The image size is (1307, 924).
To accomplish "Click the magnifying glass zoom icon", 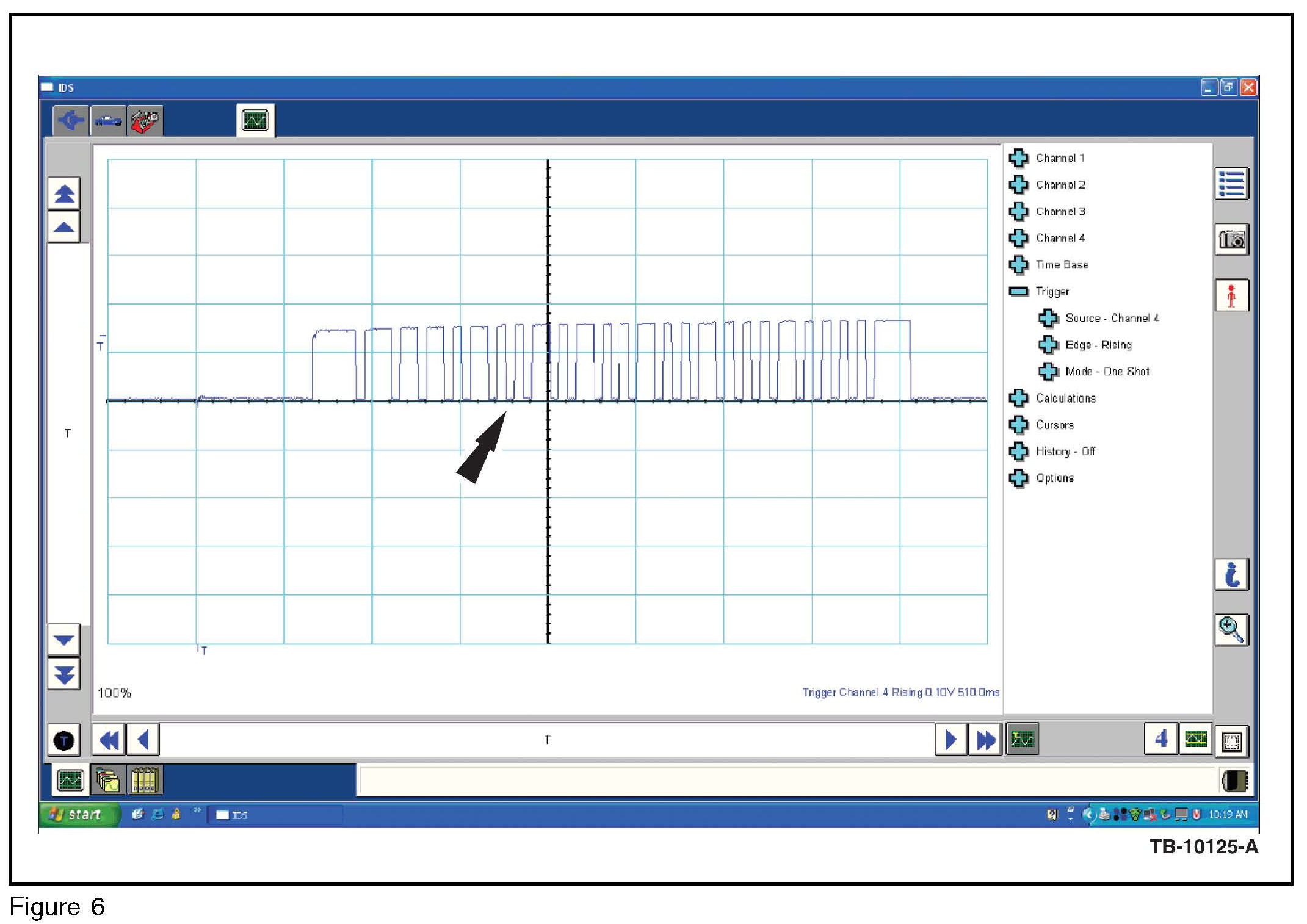I will (1231, 630).
